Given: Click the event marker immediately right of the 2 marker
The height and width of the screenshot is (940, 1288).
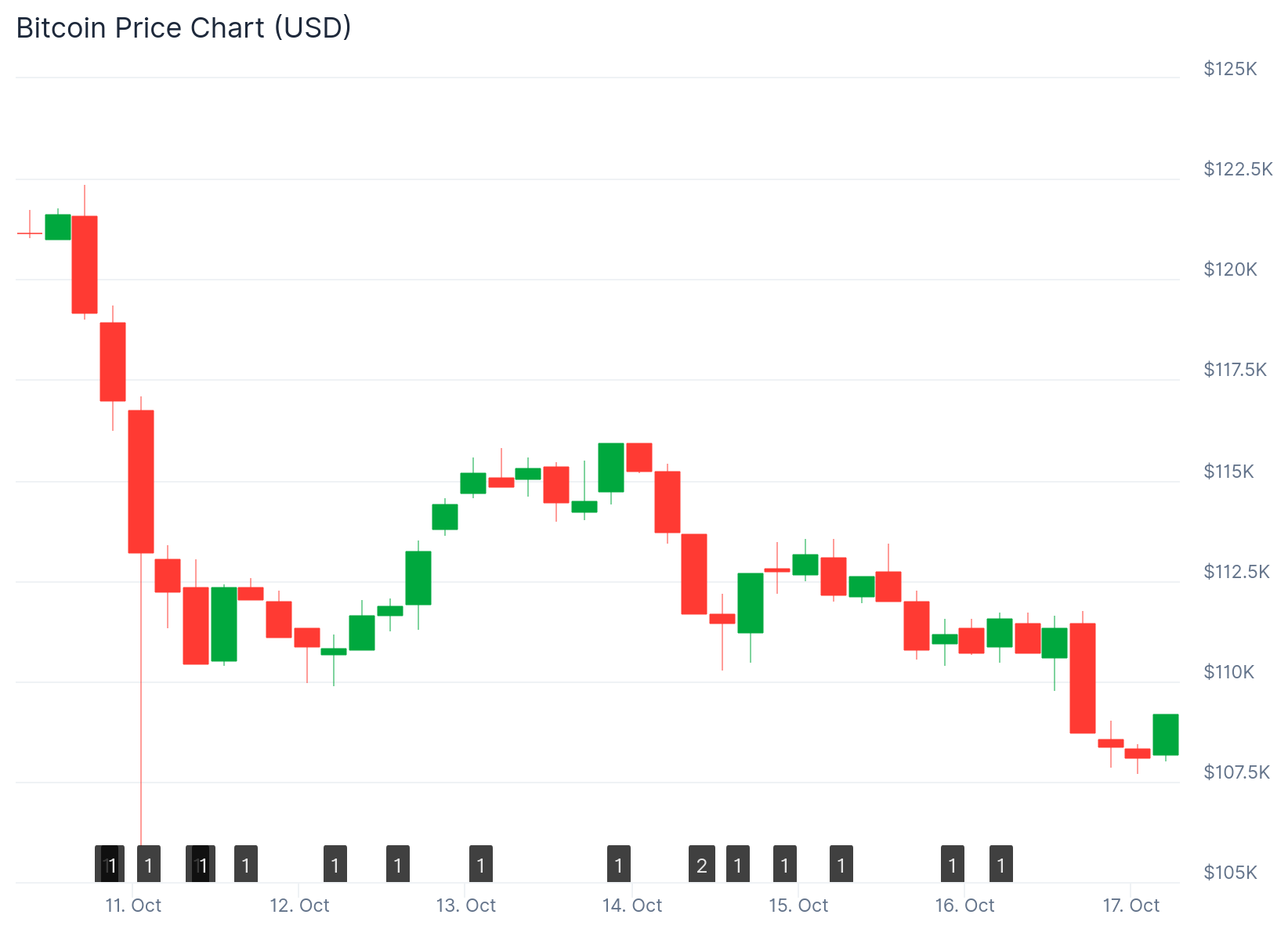Looking at the screenshot, I should click(x=738, y=864).
